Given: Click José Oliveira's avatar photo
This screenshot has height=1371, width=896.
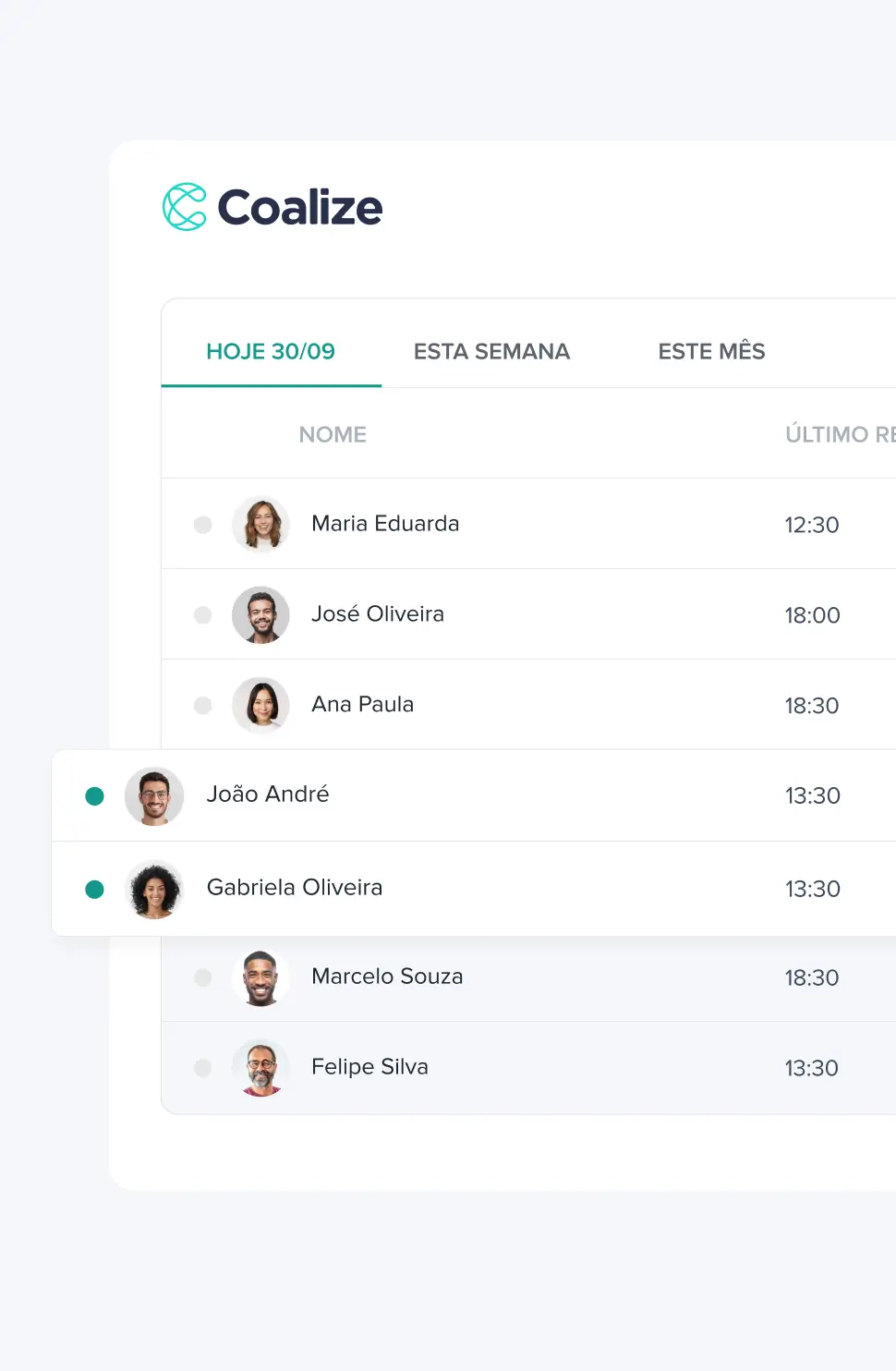Looking at the screenshot, I should 260,615.
